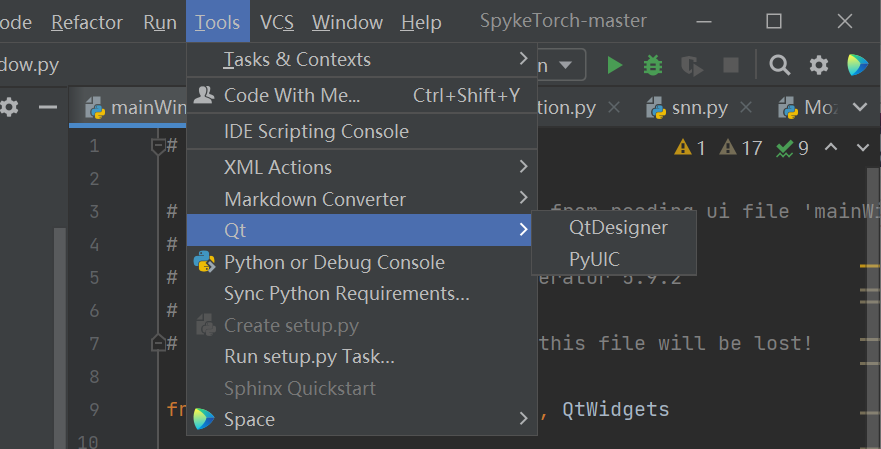Close the snn.py editor tab

(746, 107)
